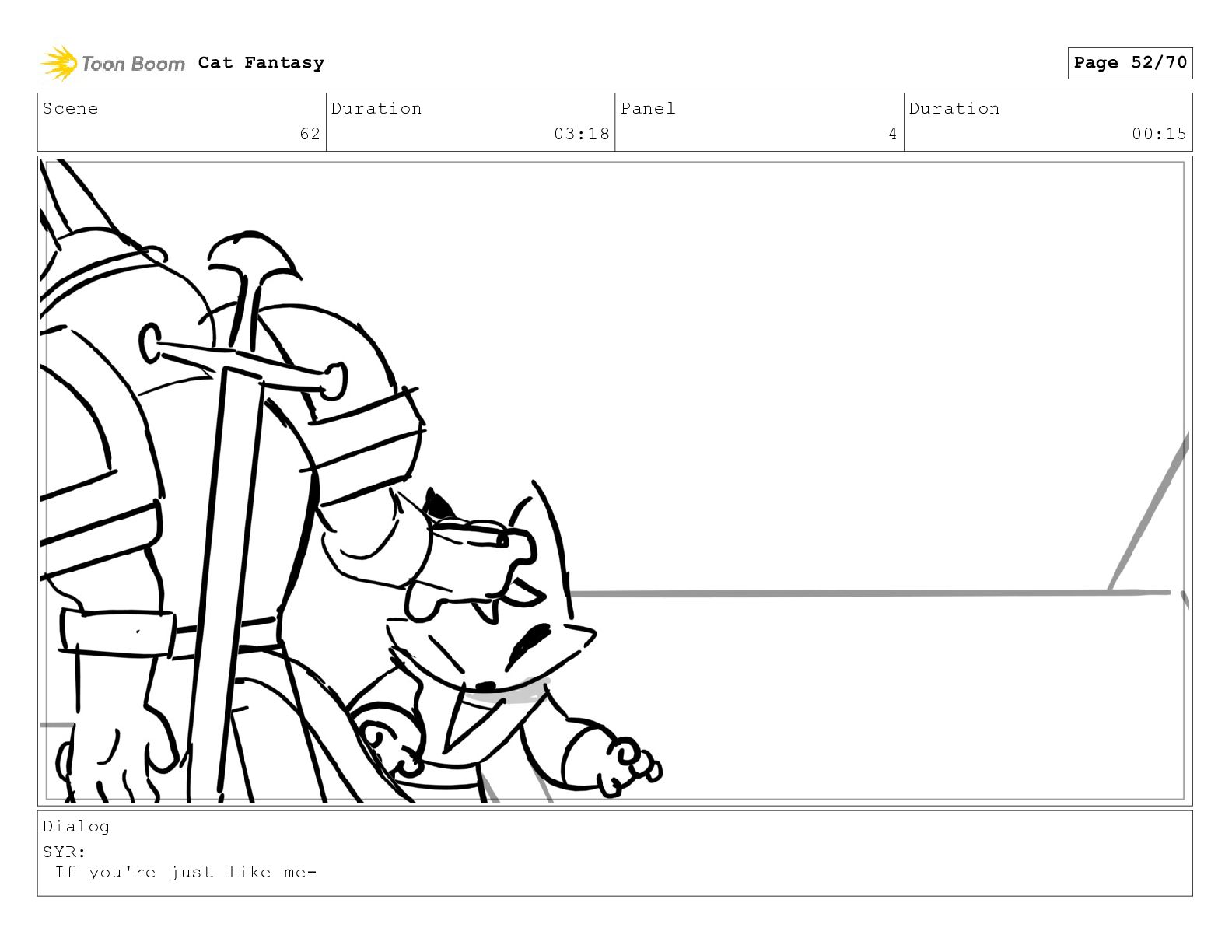Click the panel duration value 00:15

tap(1159, 134)
